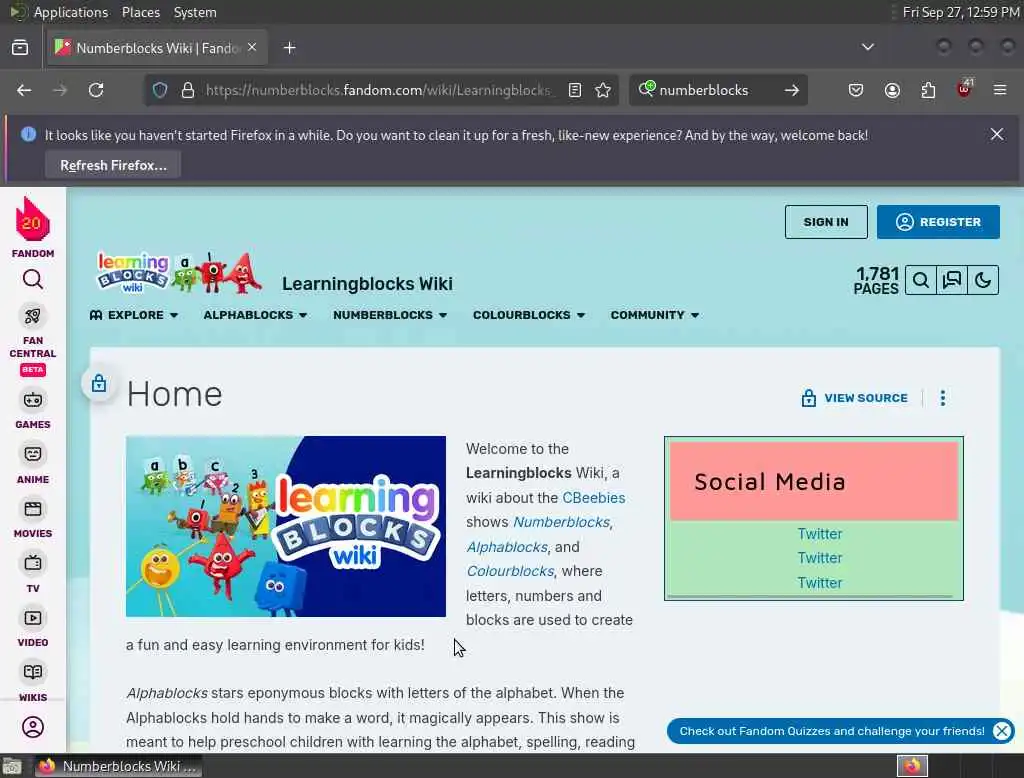Open the Alphablocks link in intro
The width and height of the screenshot is (1024, 778).
(507, 547)
